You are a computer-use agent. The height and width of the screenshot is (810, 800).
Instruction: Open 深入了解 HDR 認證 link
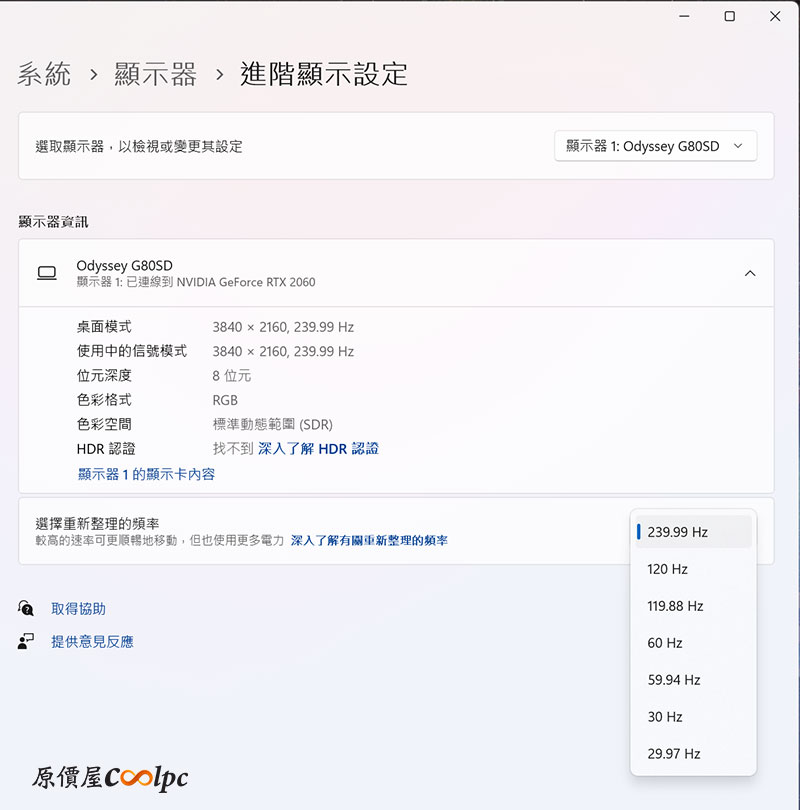(318, 448)
